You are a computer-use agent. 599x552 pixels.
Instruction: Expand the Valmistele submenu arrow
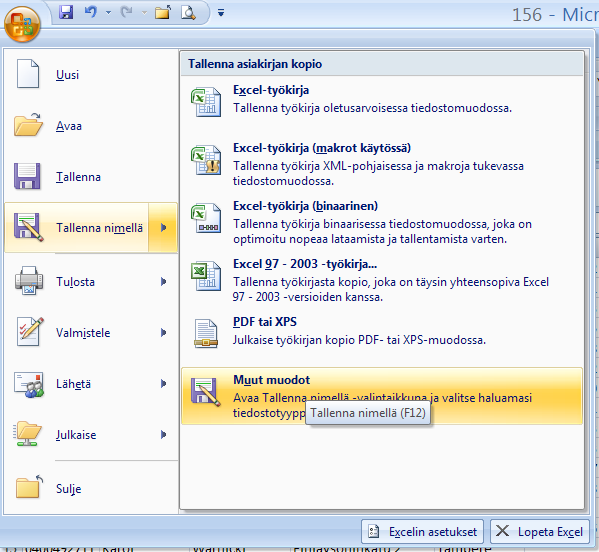[x=164, y=332]
